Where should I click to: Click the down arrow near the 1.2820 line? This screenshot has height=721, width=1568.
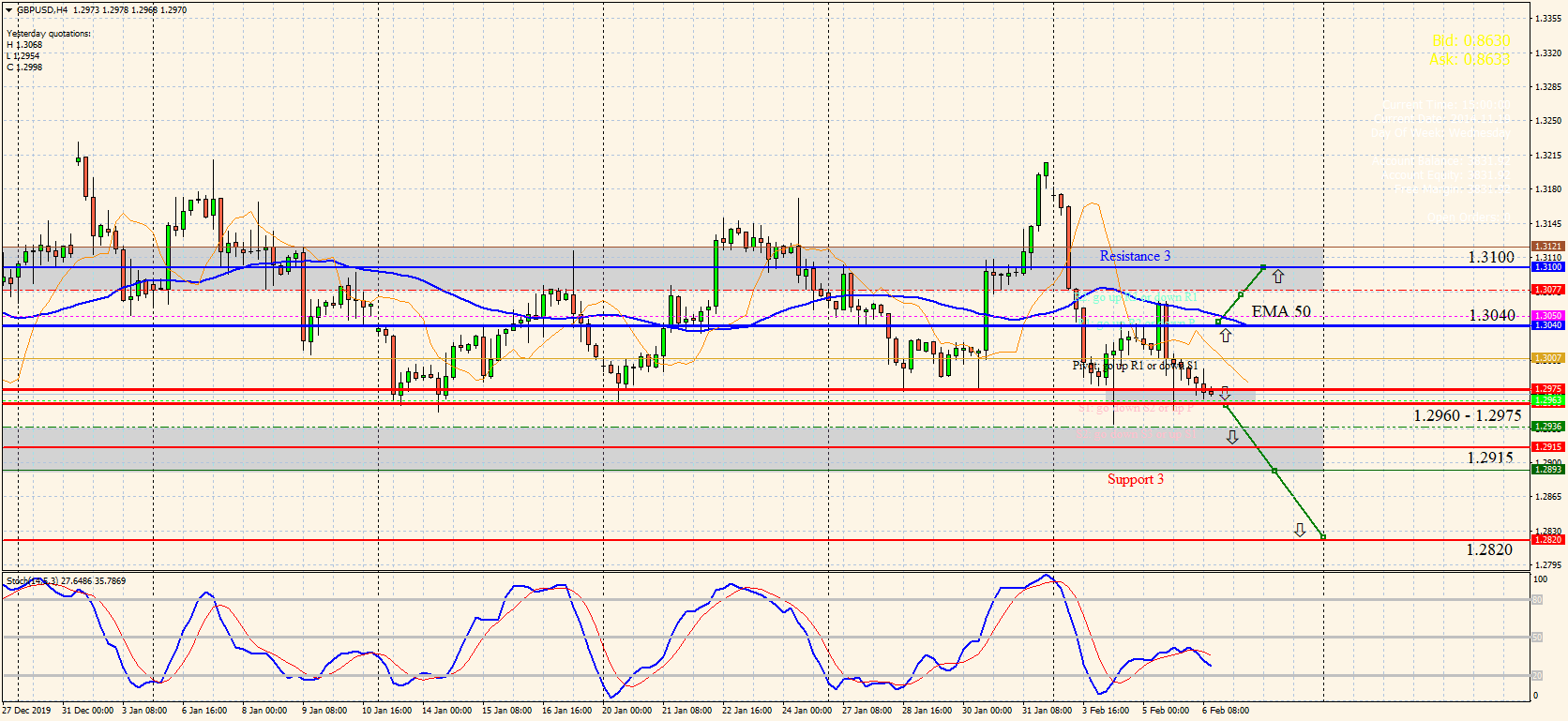tap(1300, 530)
